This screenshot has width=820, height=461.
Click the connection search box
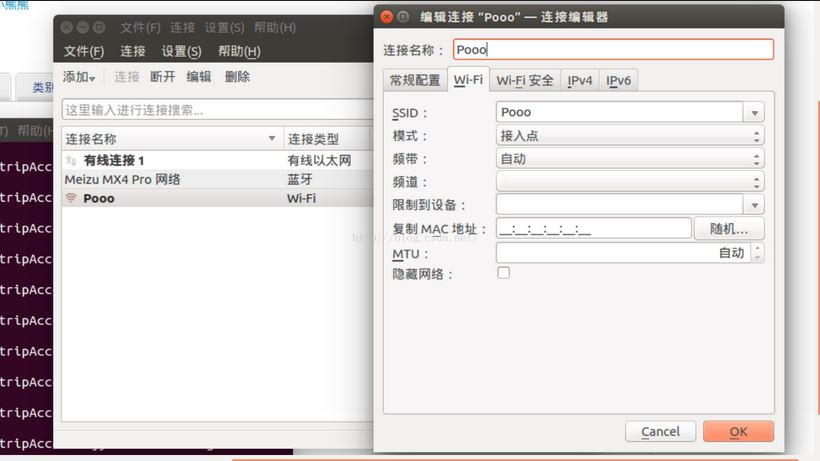click(218, 110)
